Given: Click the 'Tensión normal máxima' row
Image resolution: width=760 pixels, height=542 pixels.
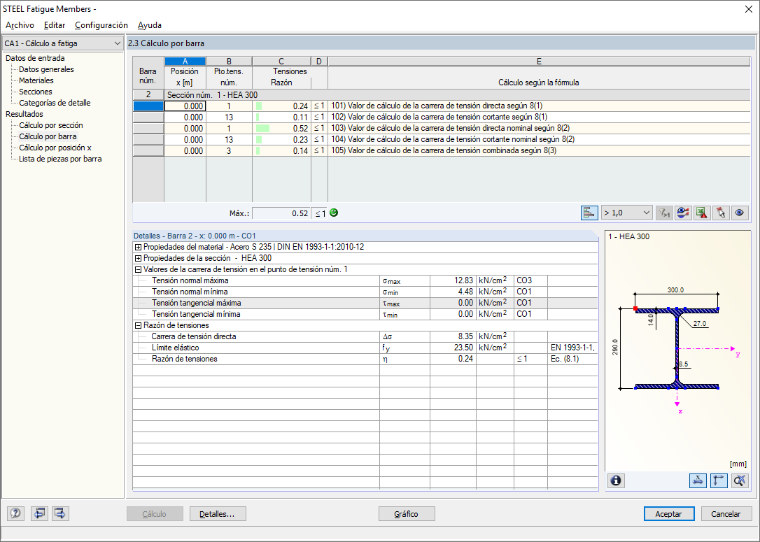Looking at the screenshot, I should pos(365,281).
